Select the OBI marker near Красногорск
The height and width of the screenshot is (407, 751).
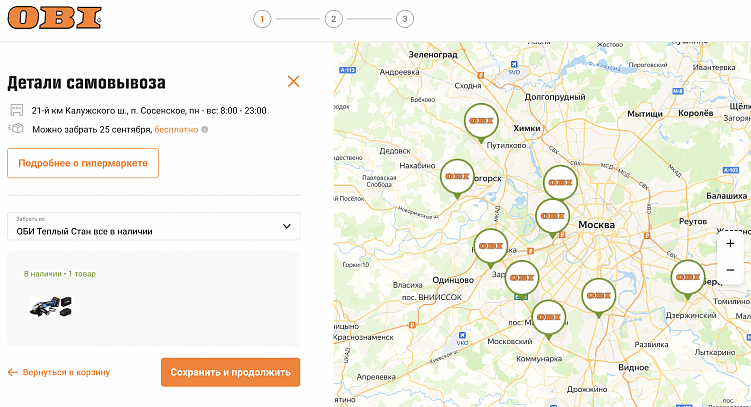457,177
